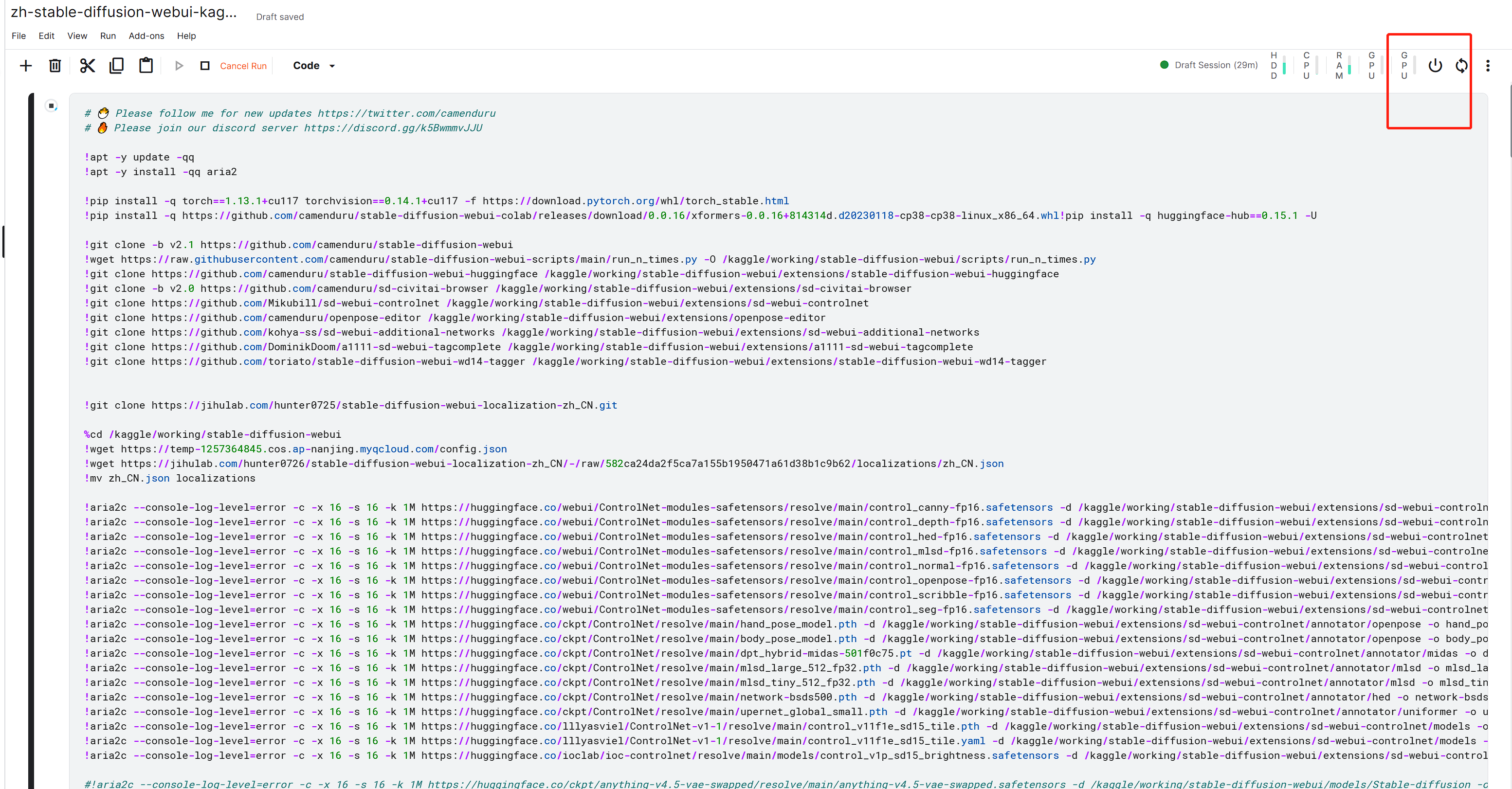Open the File menu
Screen dimensions: 1512x789
[x=19, y=36]
